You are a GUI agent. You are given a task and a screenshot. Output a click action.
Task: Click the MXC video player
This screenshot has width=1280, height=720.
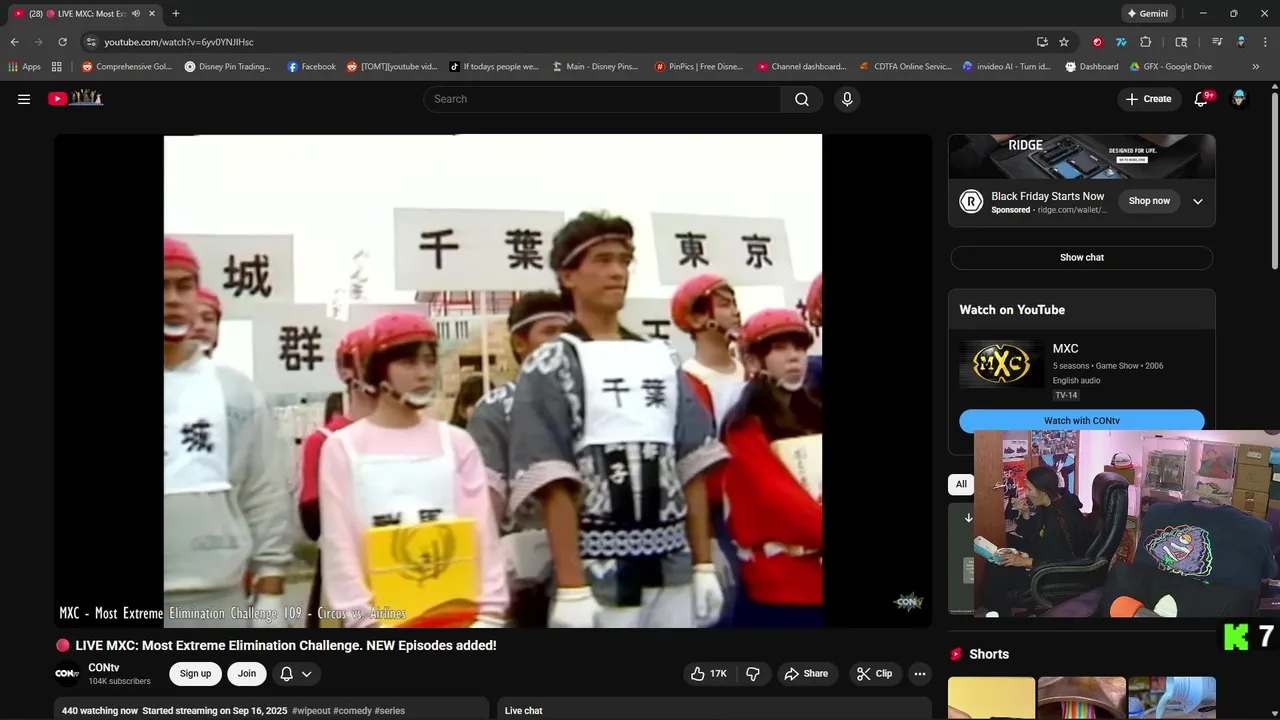(493, 381)
